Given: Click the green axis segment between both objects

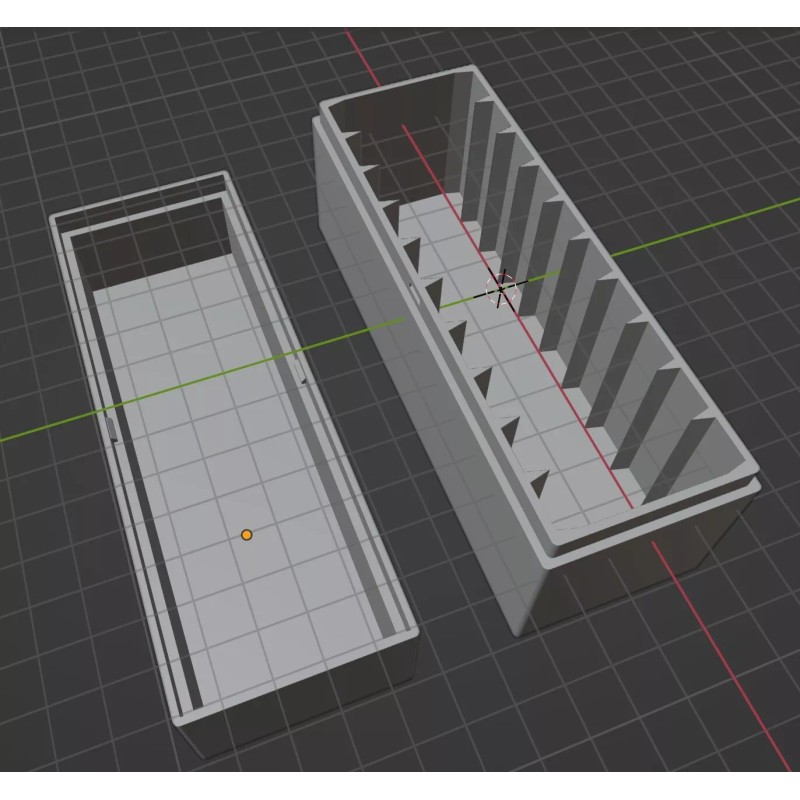Looking at the screenshot, I should [x=350, y=335].
